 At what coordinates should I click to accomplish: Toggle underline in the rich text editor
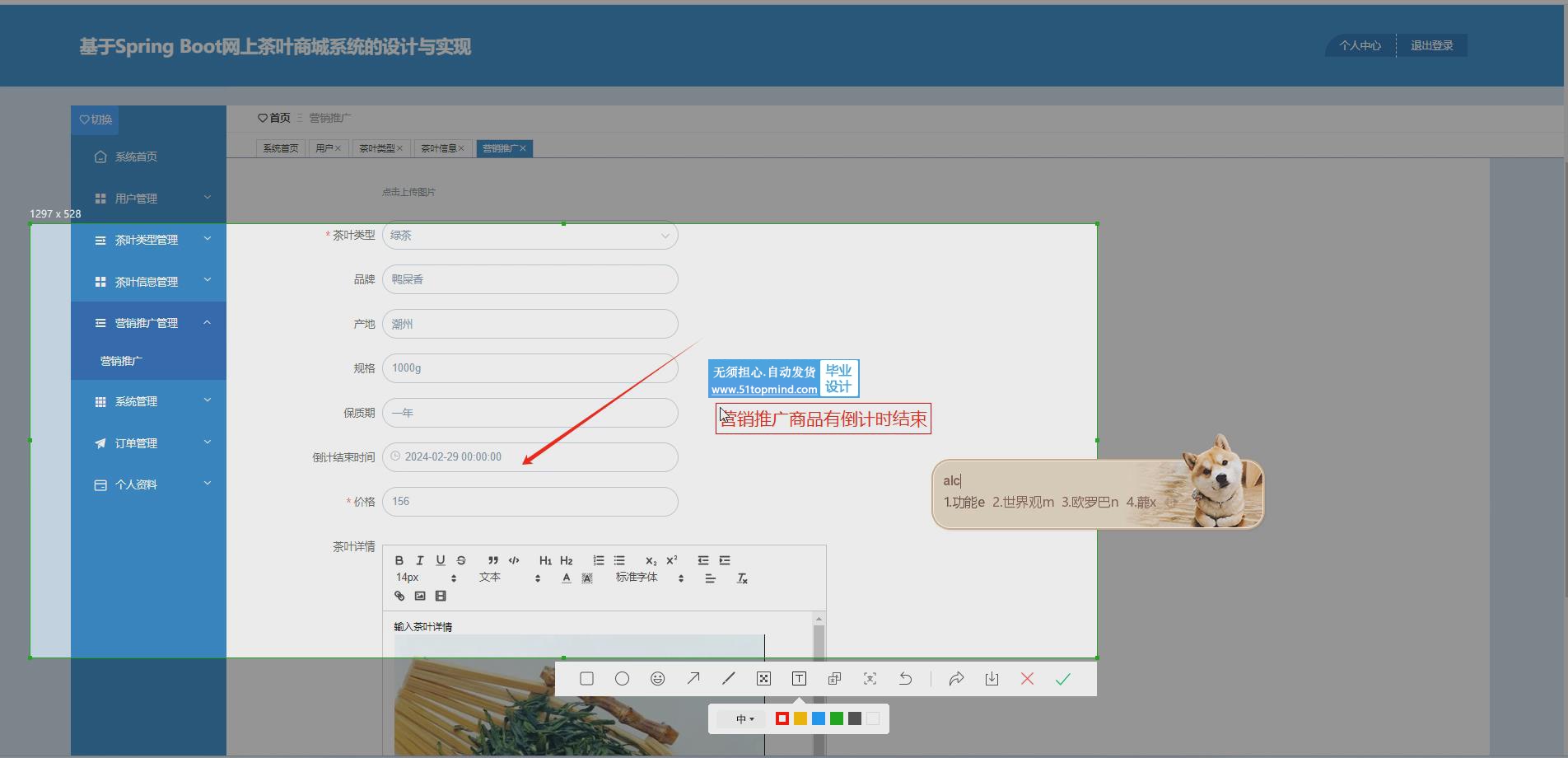441,560
